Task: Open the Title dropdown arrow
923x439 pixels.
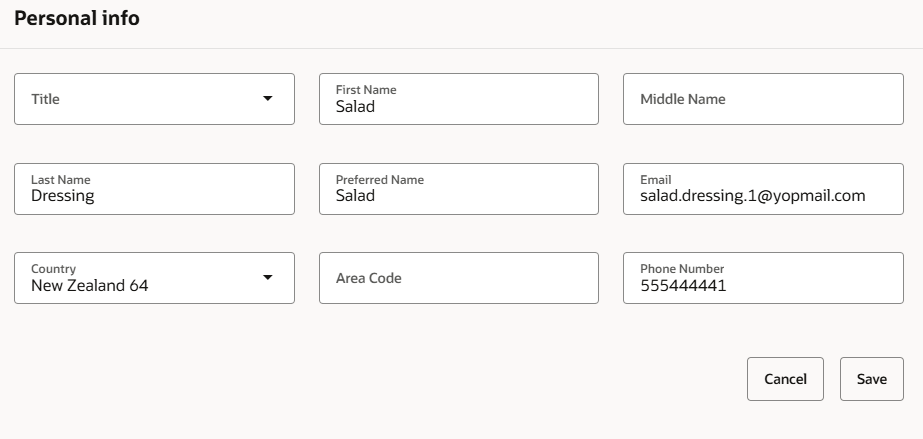Action: pyautogui.click(x=267, y=99)
